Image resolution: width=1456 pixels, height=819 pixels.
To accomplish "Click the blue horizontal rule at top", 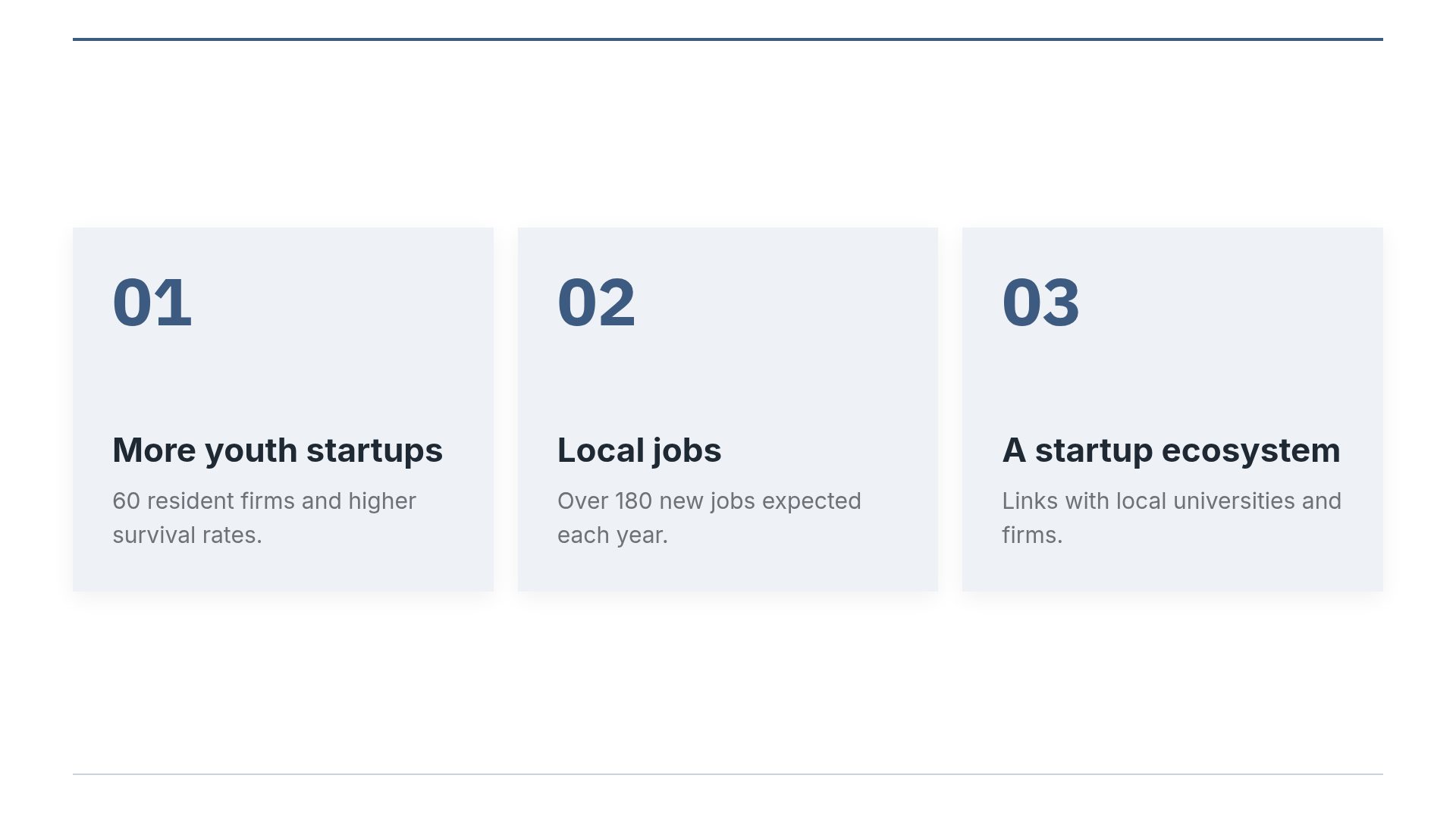I will (728, 39).
